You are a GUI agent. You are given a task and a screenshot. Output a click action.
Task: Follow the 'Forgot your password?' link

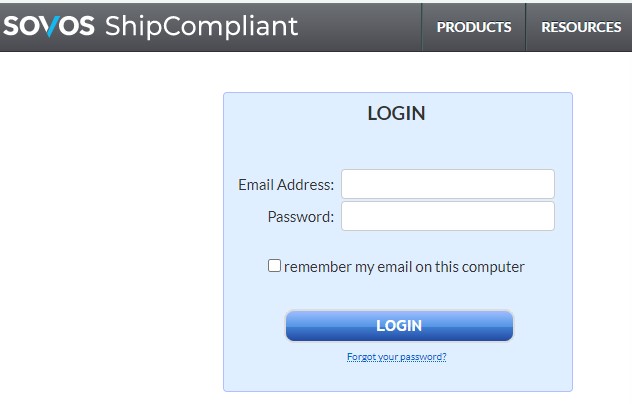click(x=397, y=357)
